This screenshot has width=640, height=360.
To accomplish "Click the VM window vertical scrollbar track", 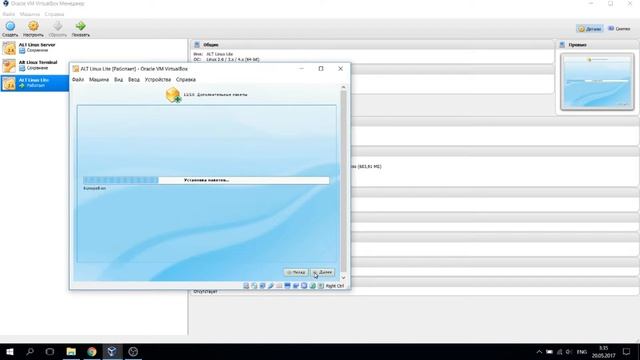I will (x=343, y=182).
